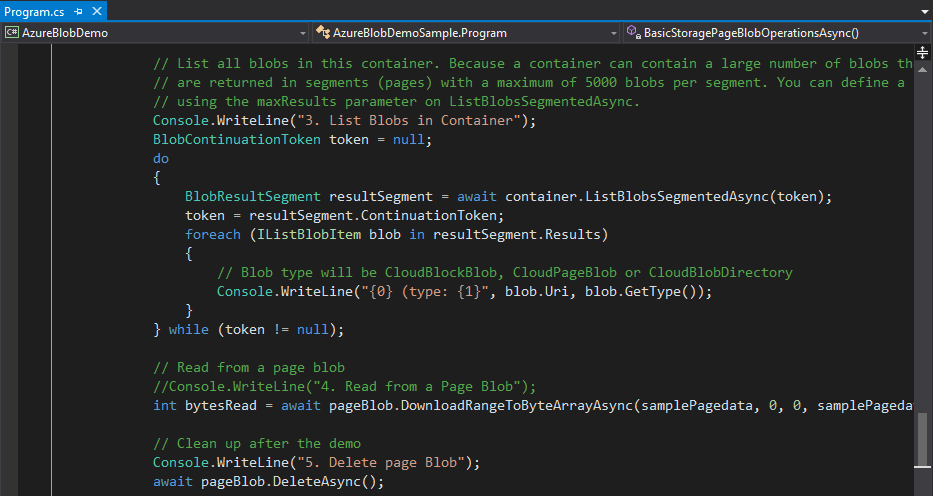Click the C# project icon beside AzureBlobDemo
Image resolution: width=933 pixels, height=496 pixels.
pos(12,32)
